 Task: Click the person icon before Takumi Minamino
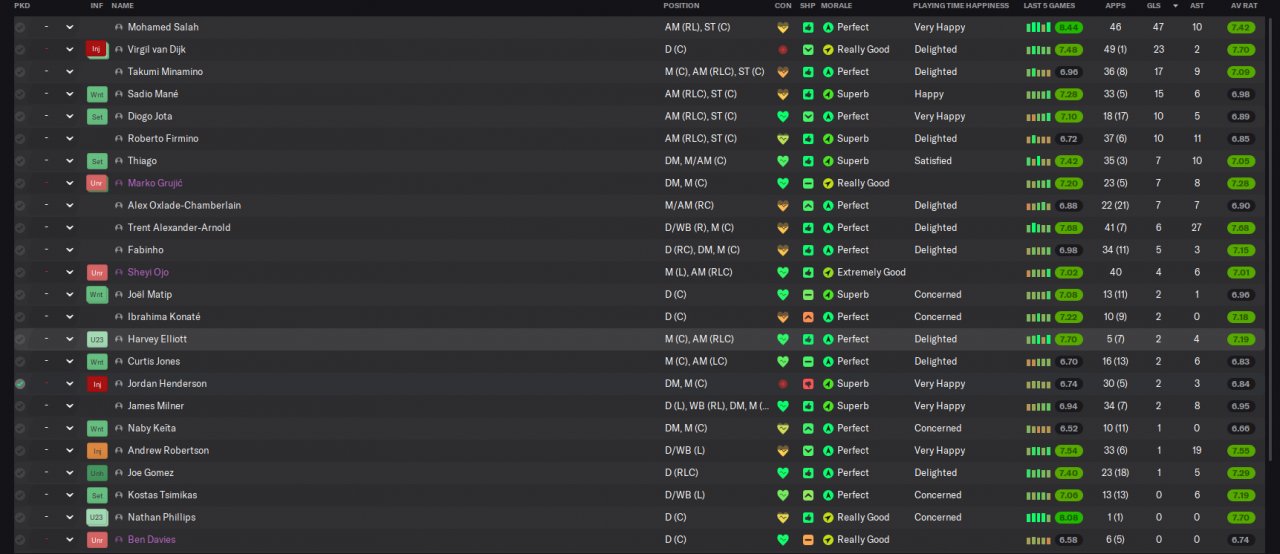(x=119, y=72)
